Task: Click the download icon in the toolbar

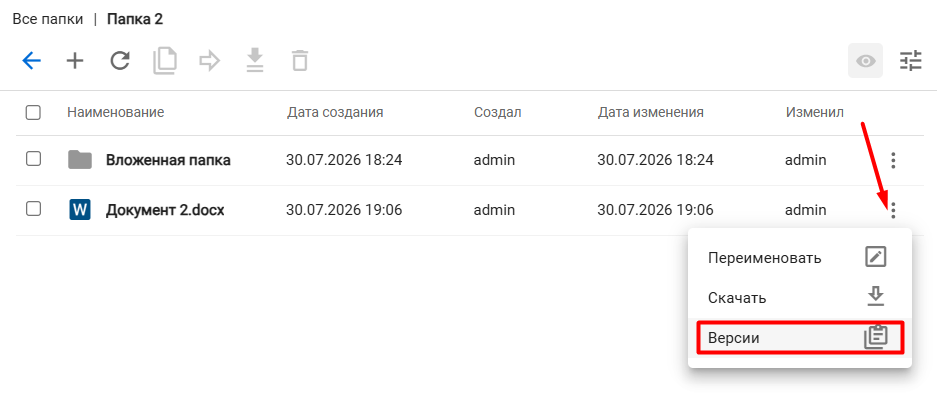Action: pos(255,61)
